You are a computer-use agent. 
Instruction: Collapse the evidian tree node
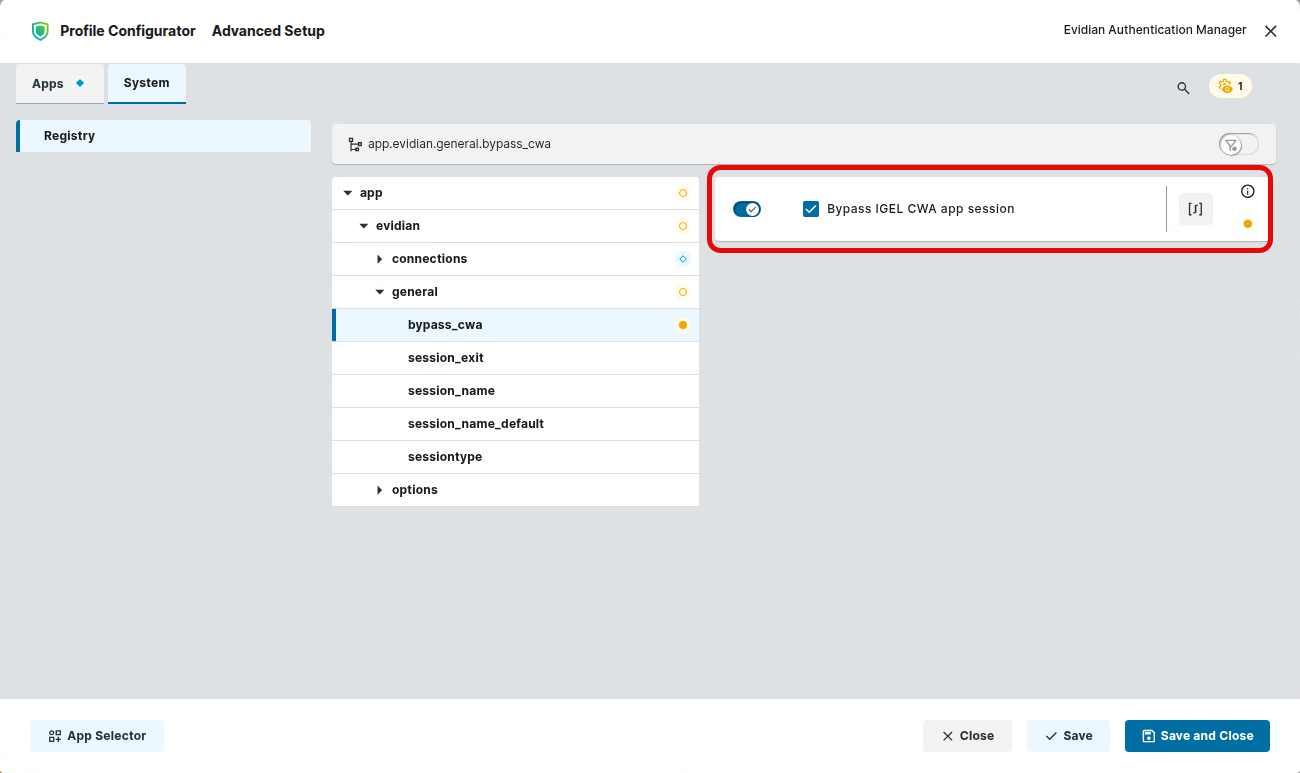(364, 226)
